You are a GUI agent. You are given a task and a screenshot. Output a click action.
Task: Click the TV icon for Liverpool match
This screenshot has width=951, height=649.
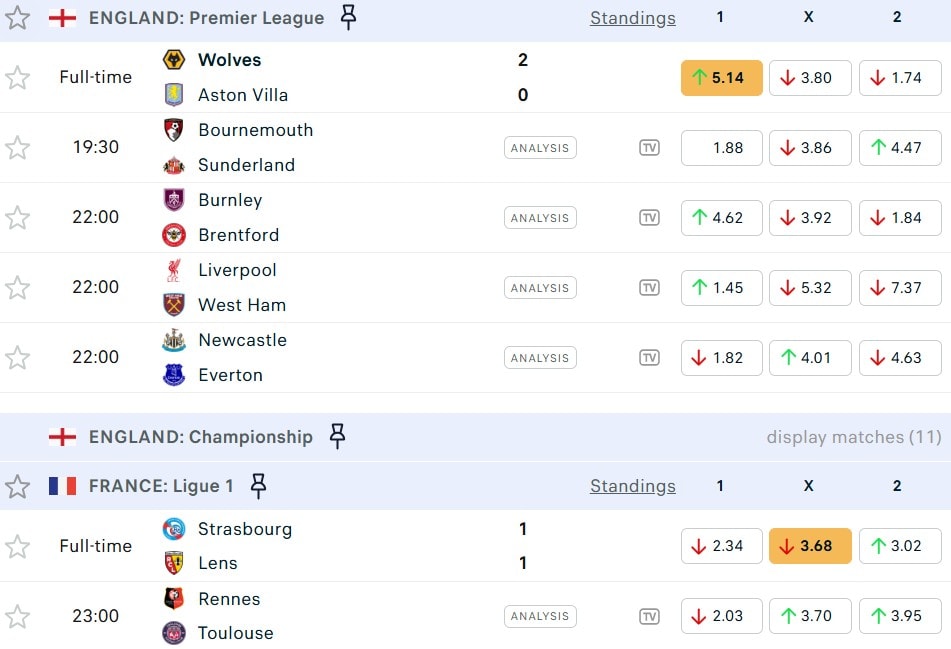pyautogui.click(x=650, y=288)
